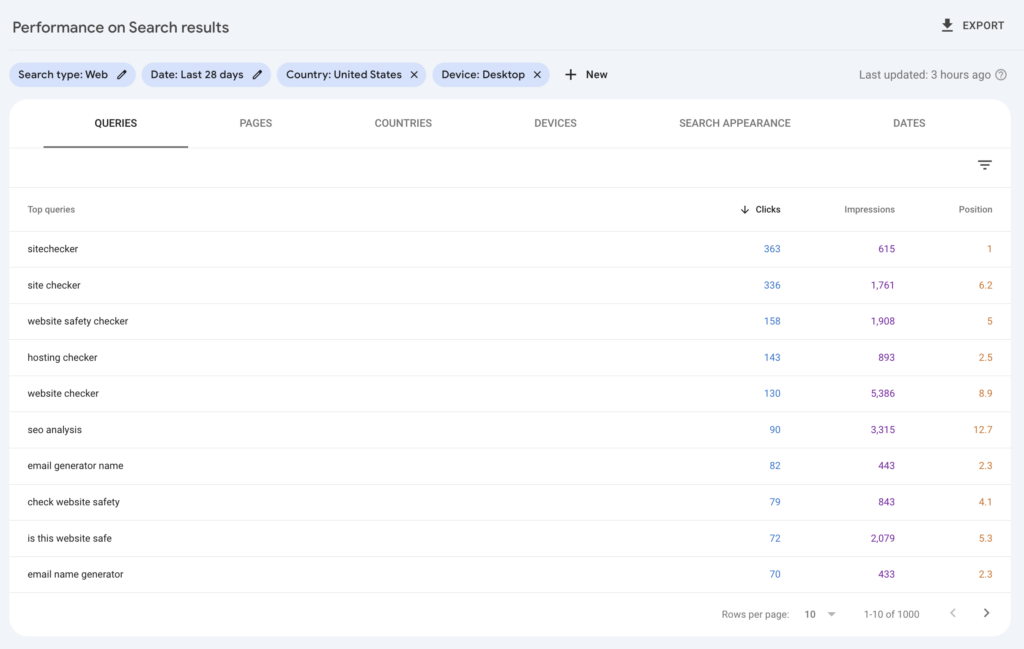
Task: Expand the Rows per page dropdown
Action: coord(820,614)
